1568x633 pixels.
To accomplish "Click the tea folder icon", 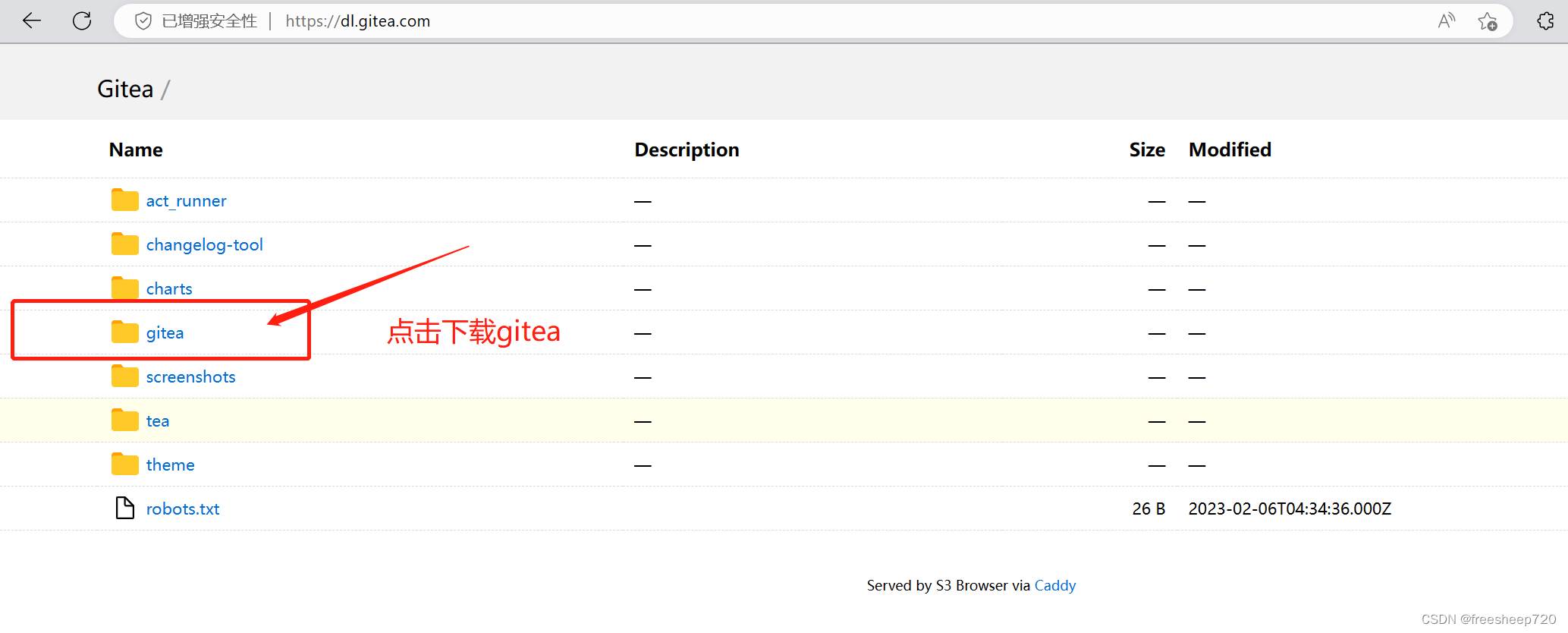I will coord(124,420).
